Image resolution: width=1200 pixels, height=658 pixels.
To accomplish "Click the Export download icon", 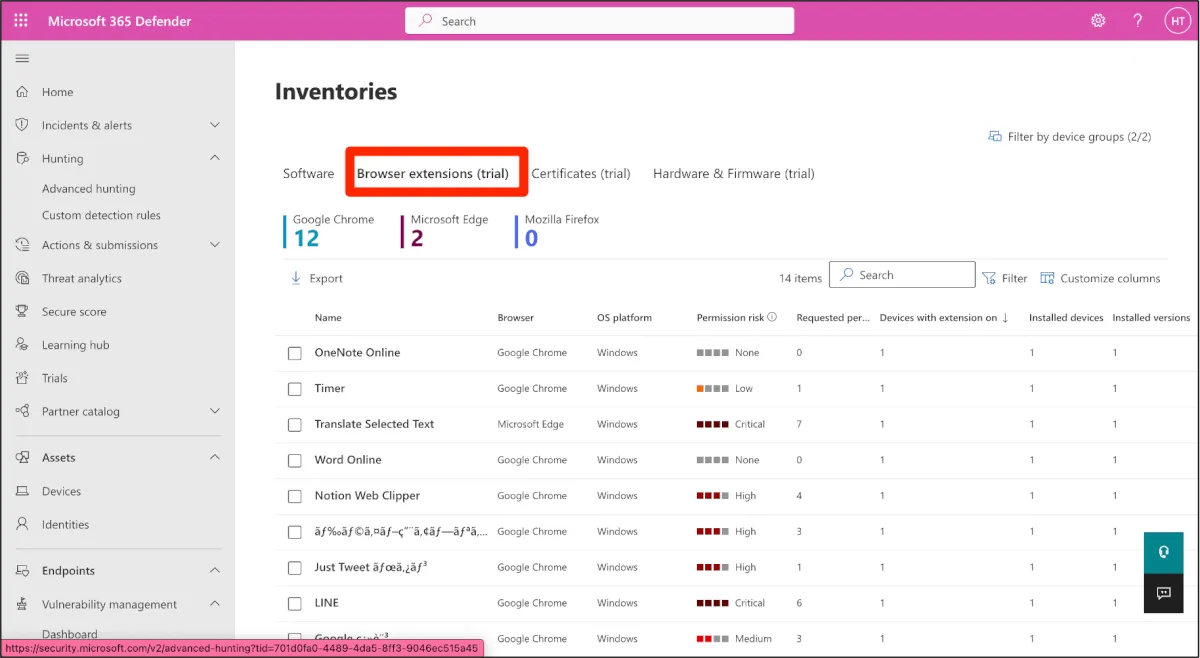I will (296, 279).
